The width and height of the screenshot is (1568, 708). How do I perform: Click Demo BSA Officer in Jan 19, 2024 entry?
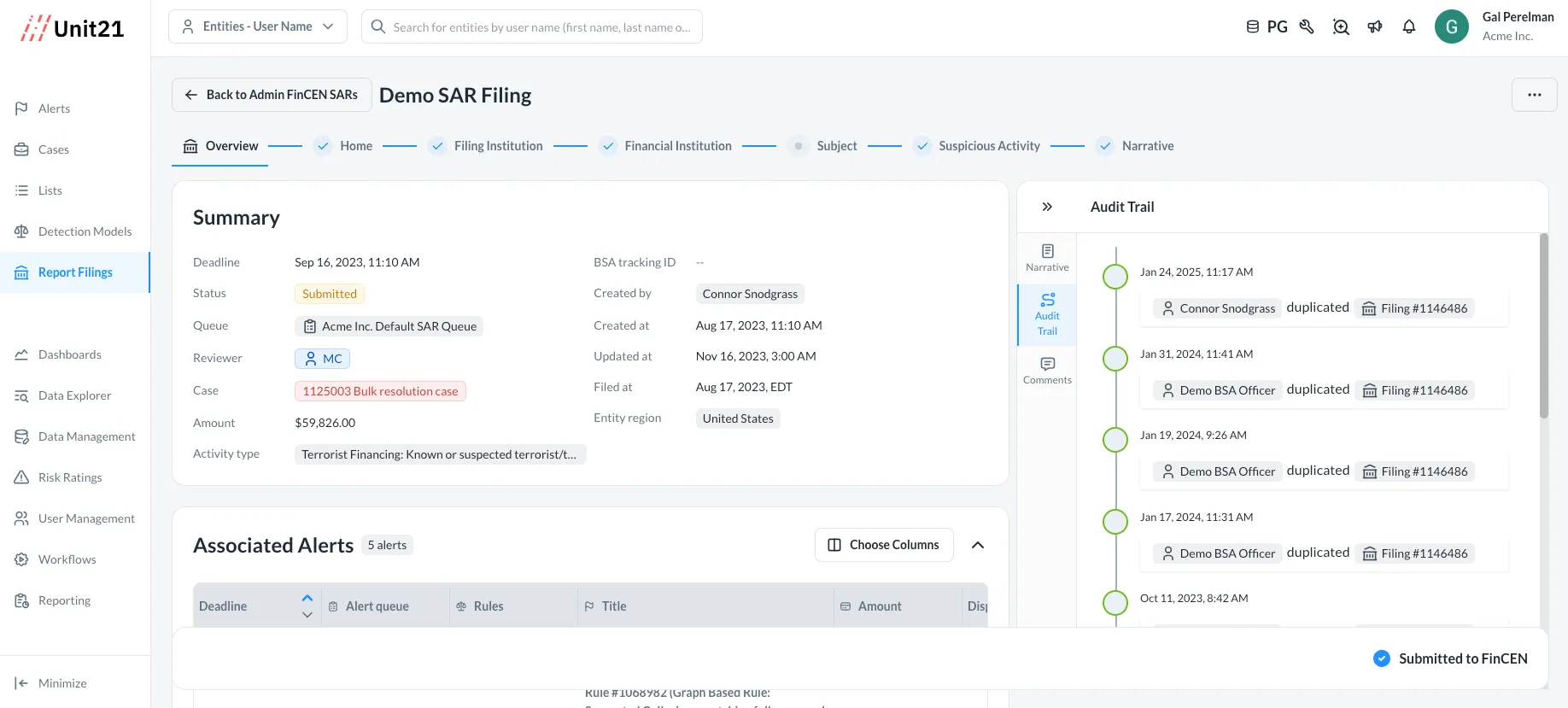point(1218,471)
